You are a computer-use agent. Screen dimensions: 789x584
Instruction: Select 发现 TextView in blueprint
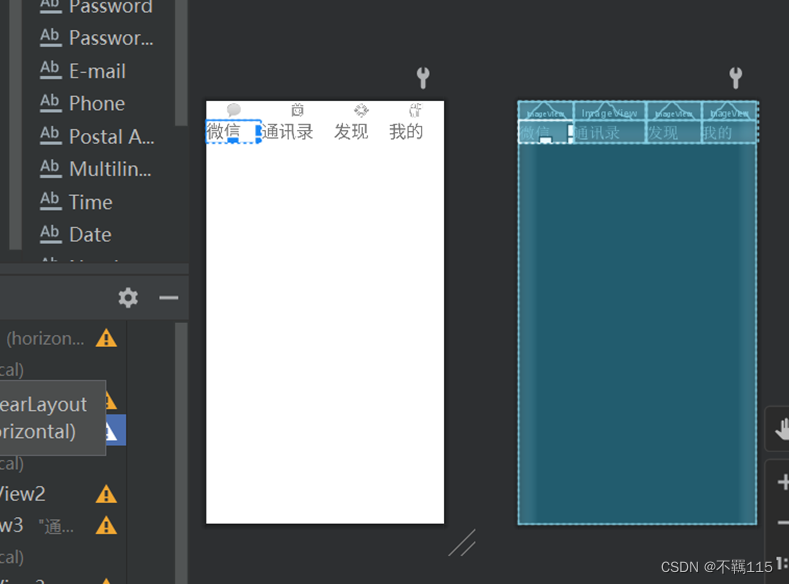tap(674, 132)
